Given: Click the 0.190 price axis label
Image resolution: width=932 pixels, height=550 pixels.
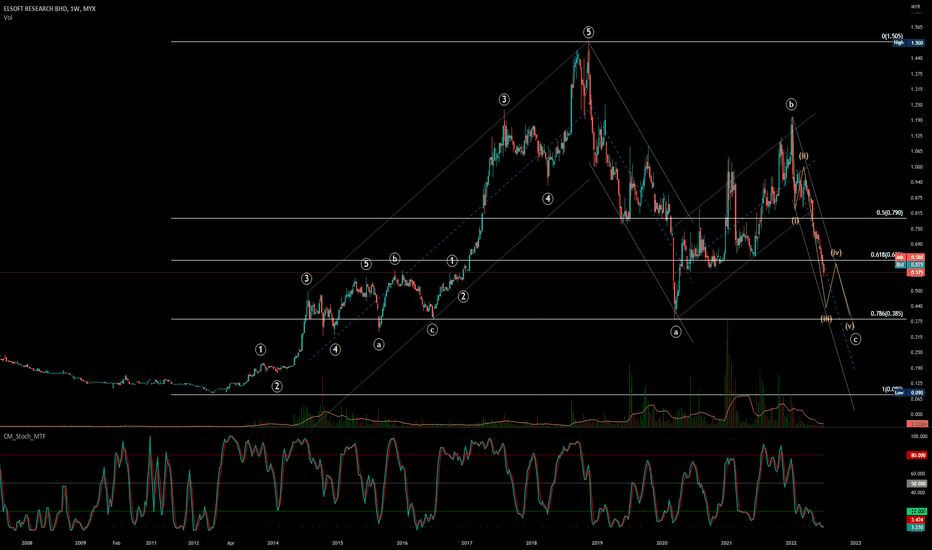Looking at the screenshot, I should pos(917,368).
